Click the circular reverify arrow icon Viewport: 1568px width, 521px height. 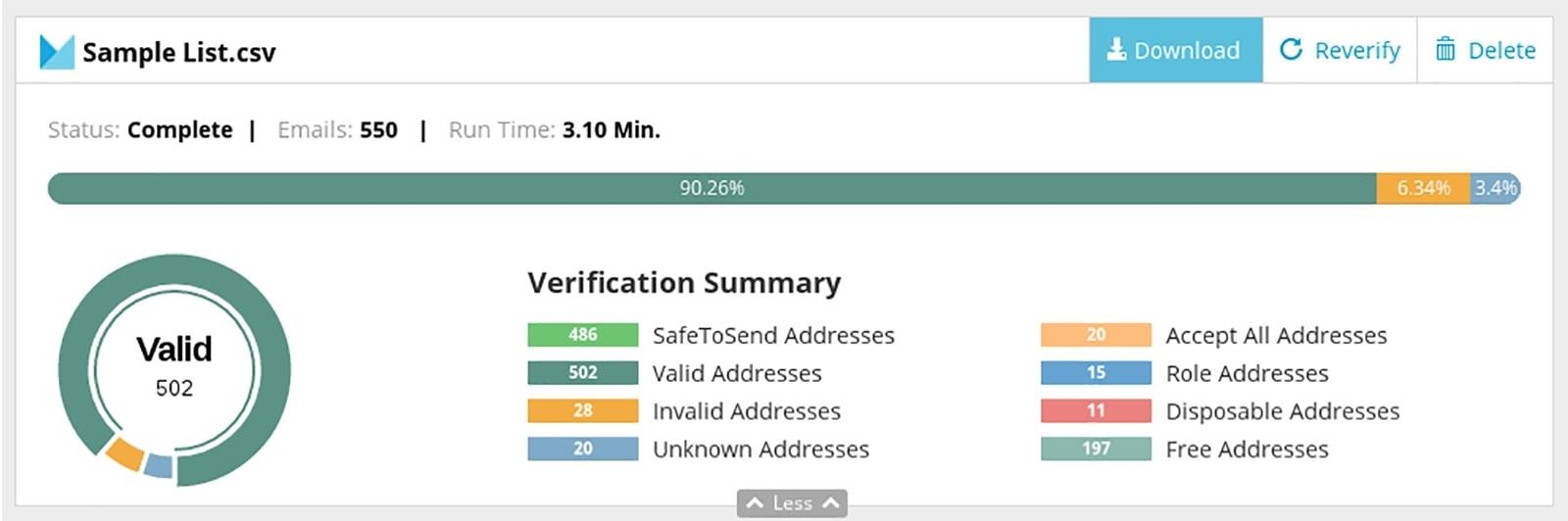pos(1291,49)
